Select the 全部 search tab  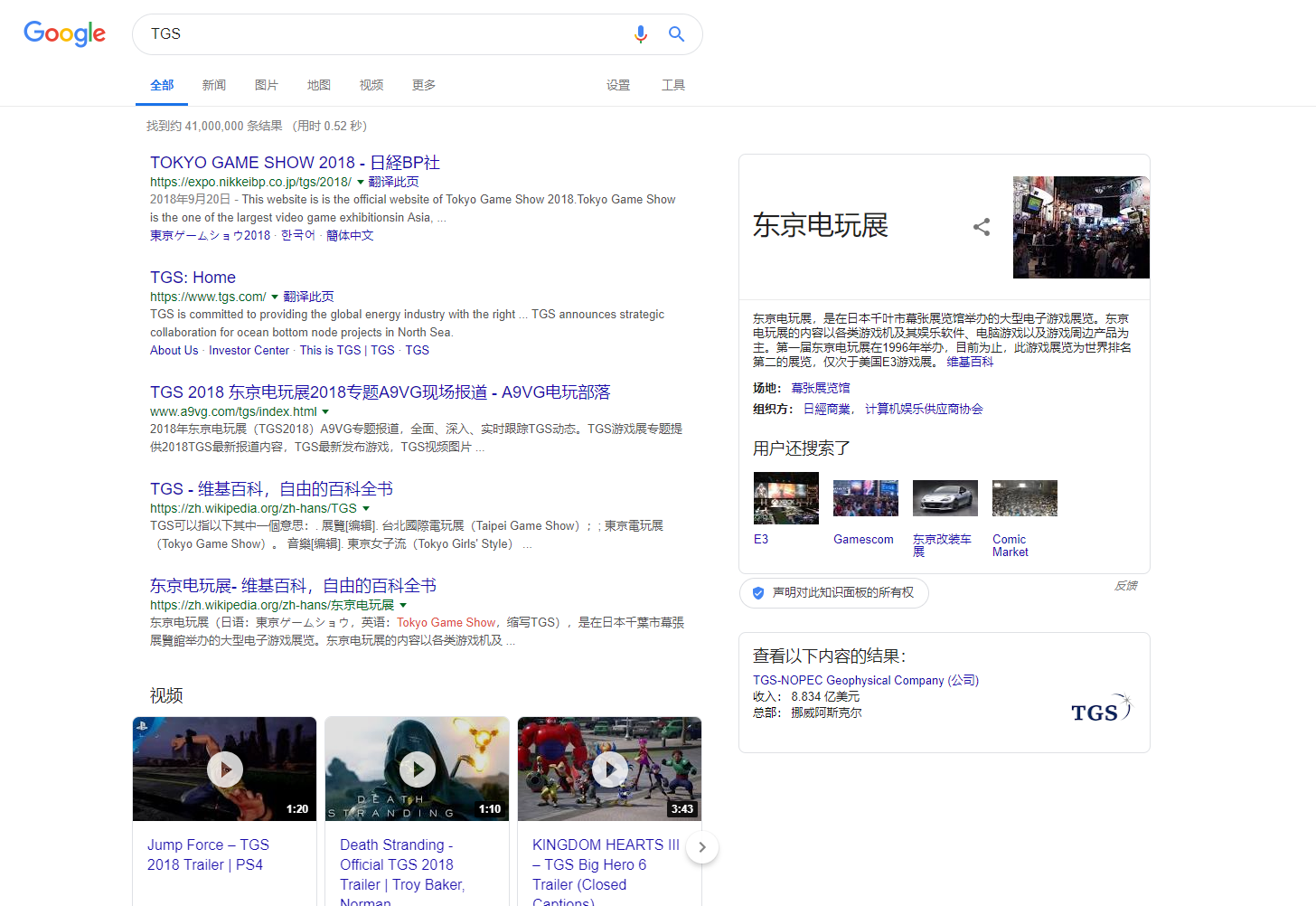[x=162, y=85]
